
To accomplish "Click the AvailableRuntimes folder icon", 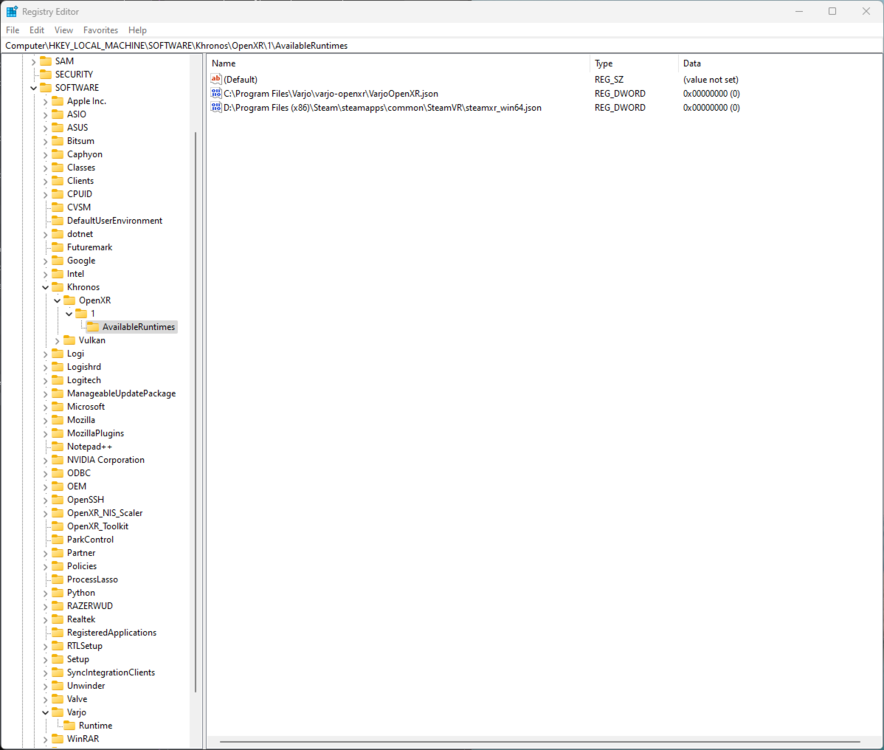I will [x=93, y=327].
